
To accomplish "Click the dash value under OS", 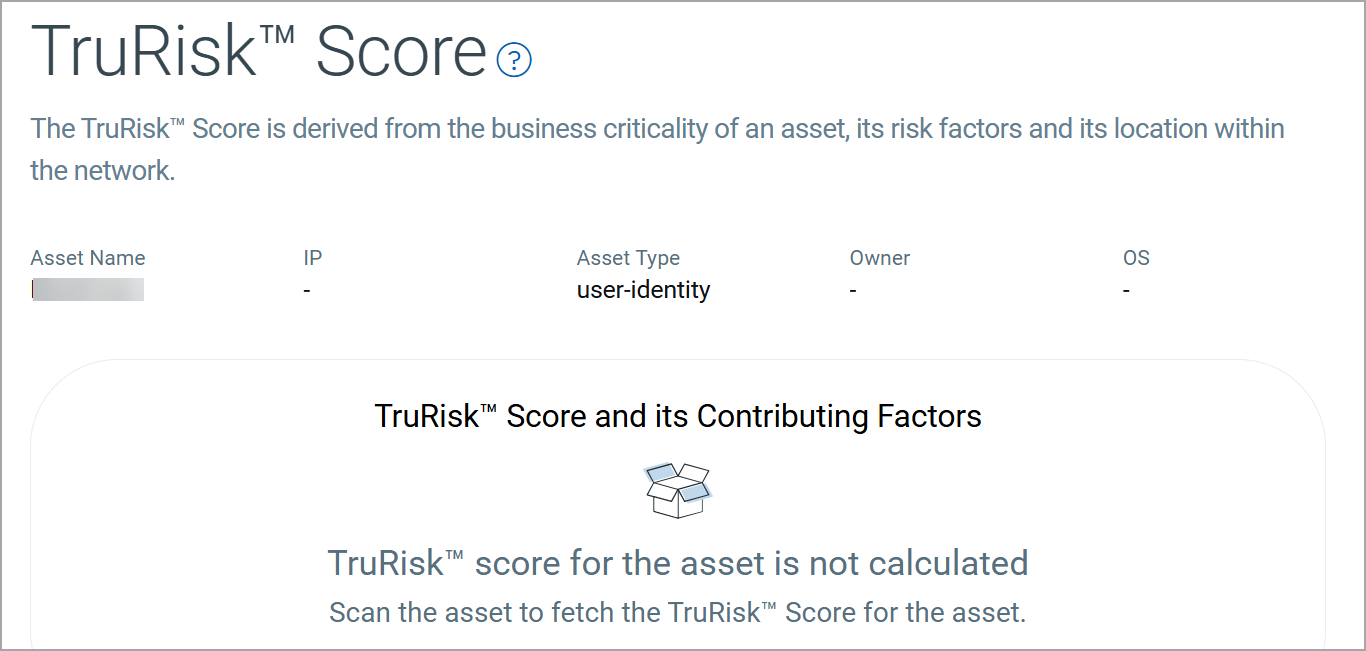I will pos(1127,291).
